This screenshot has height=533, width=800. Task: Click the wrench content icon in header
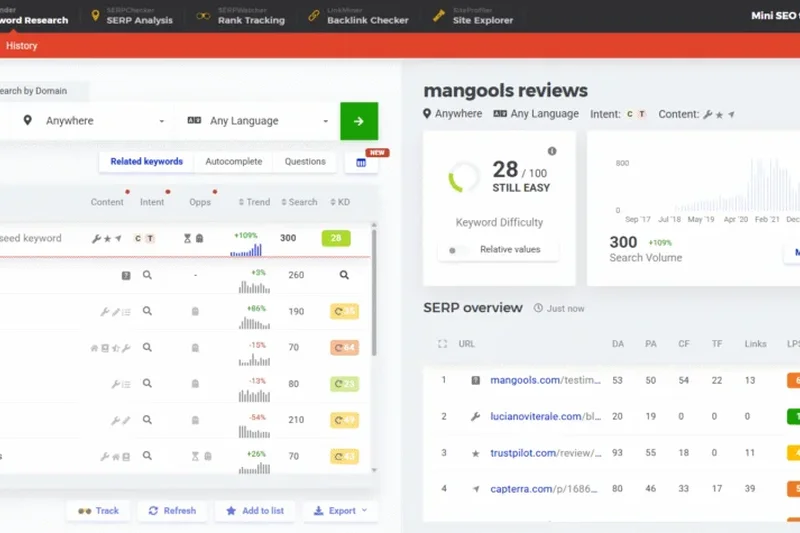(x=707, y=115)
